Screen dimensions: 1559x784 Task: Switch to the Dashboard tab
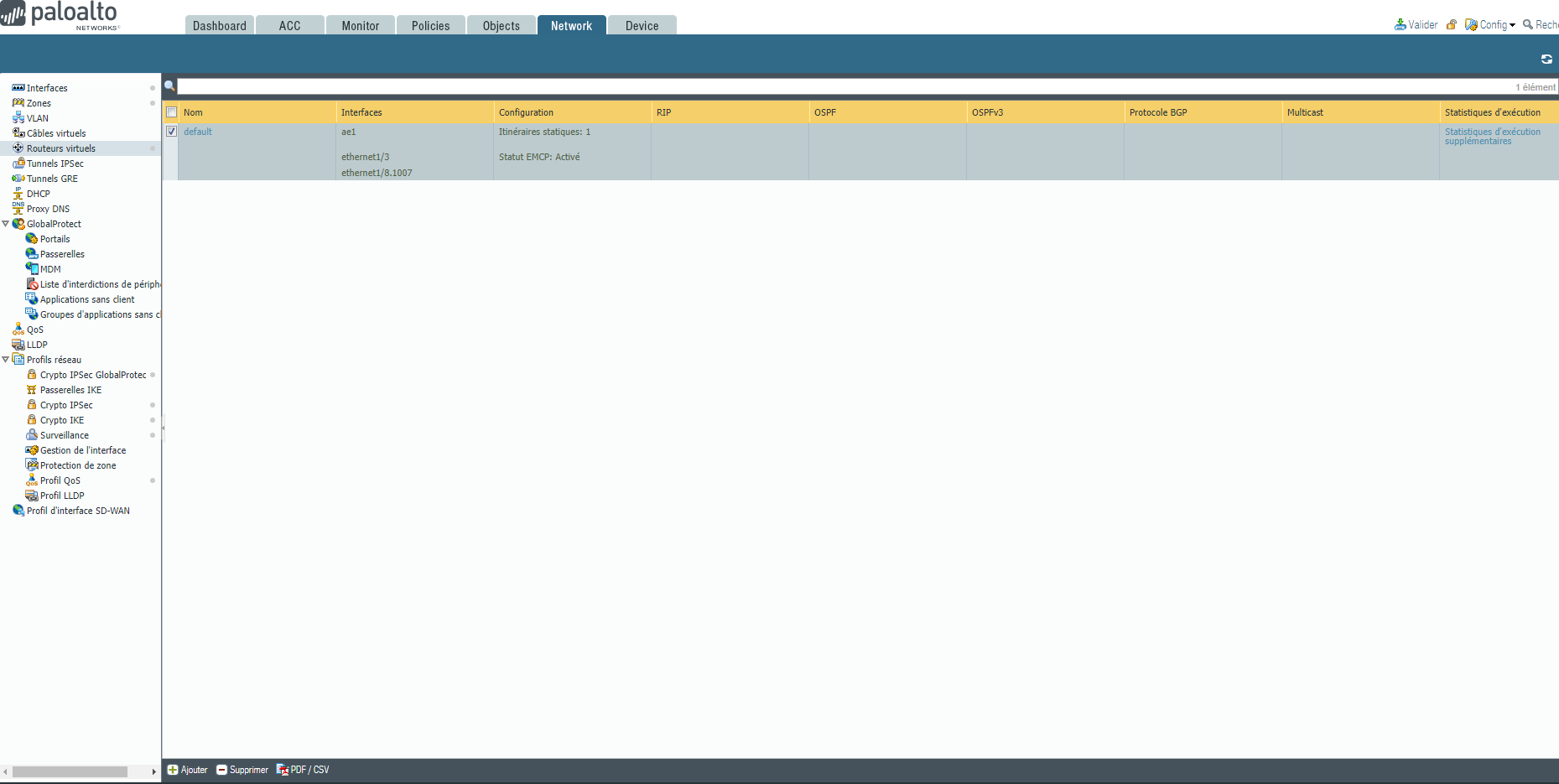coord(220,26)
